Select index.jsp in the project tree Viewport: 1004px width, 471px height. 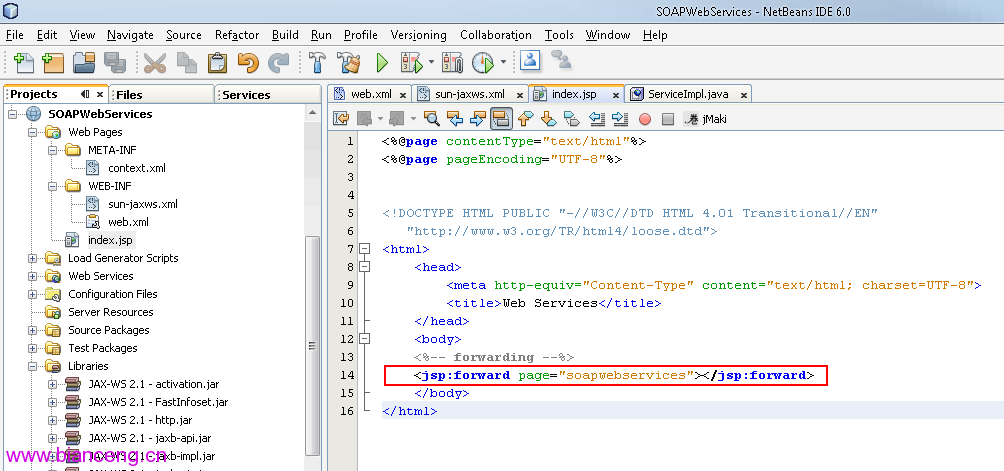point(110,241)
